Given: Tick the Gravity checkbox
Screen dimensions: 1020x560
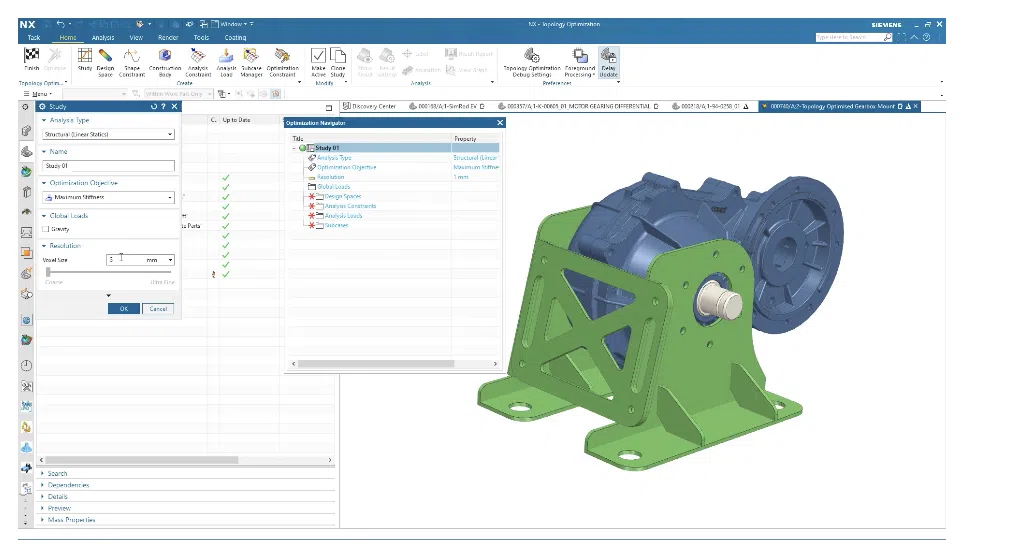Looking at the screenshot, I should pos(46,229).
